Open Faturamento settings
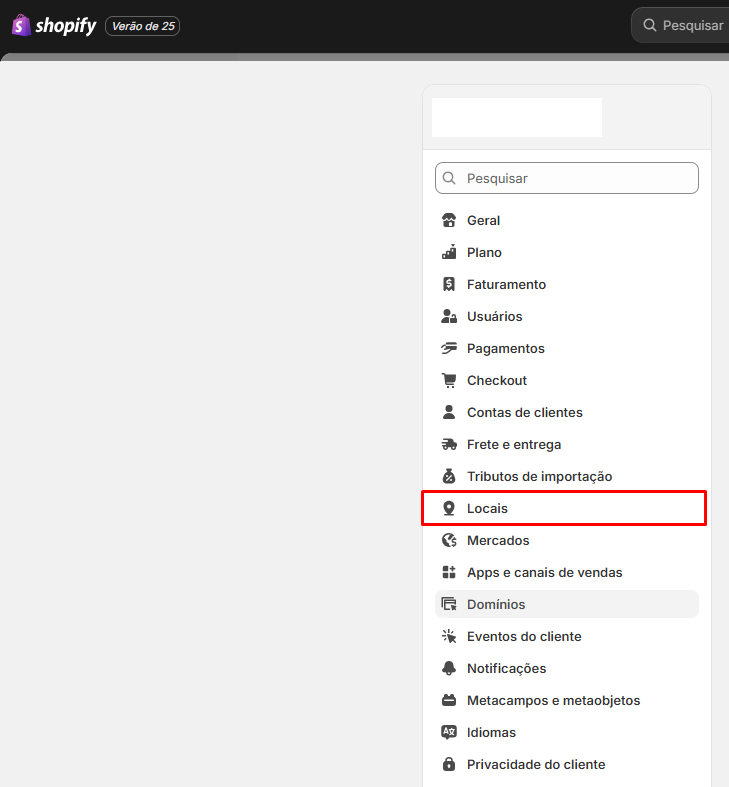 567,285
